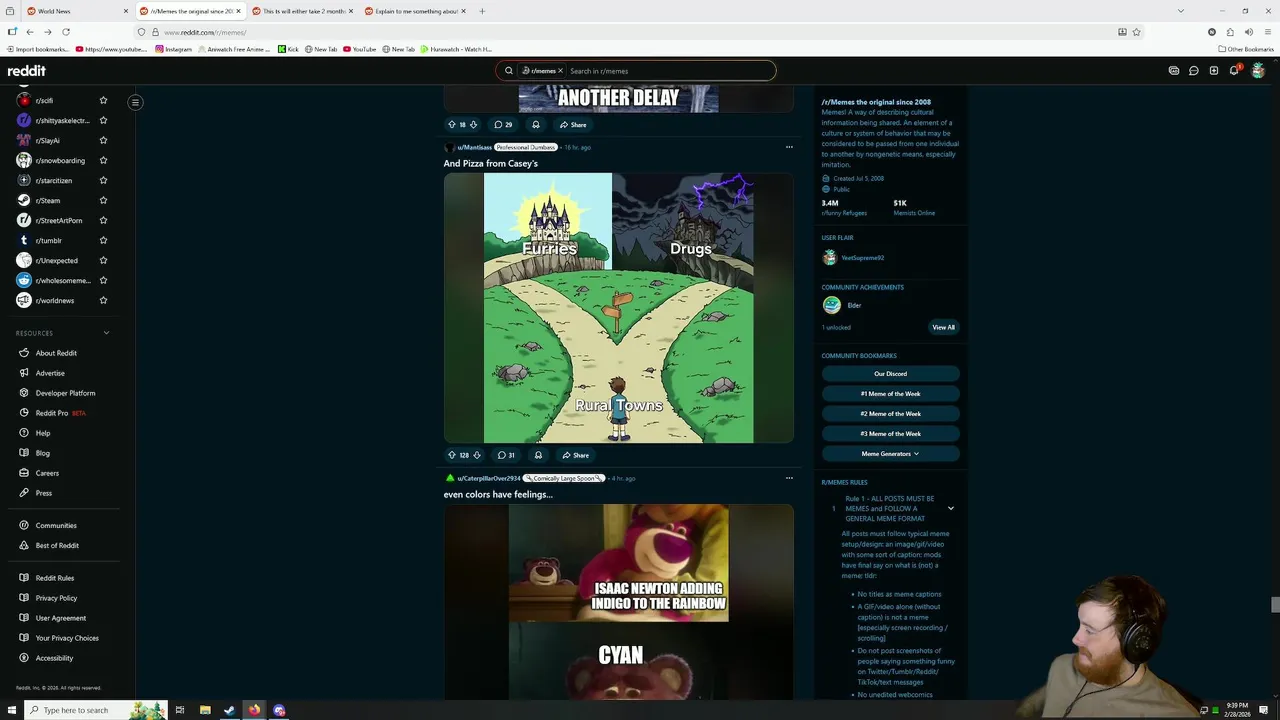Open overflow menu on u/Mantisaas post
The height and width of the screenshot is (720, 1280).
coord(789,147)
